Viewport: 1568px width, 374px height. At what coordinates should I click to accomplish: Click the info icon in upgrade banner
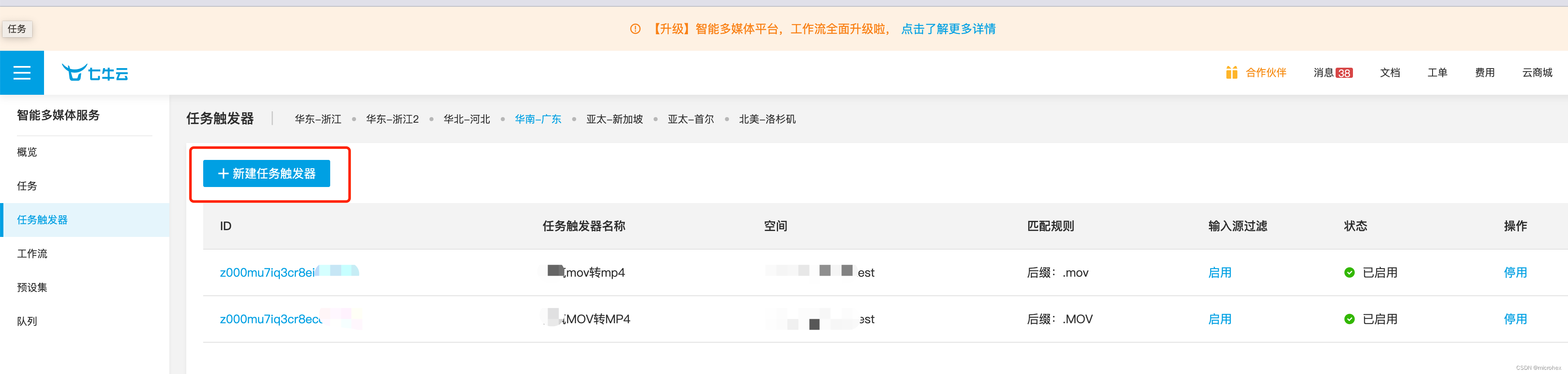point(635,29)
